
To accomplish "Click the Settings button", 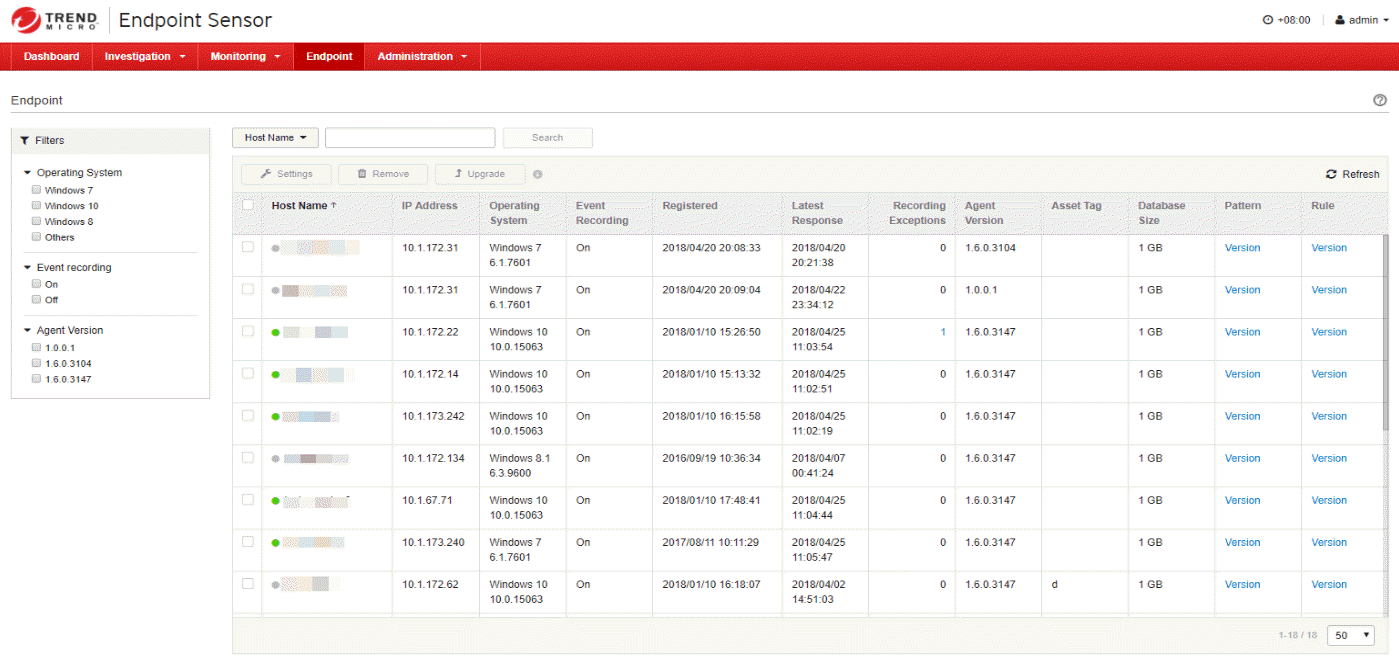I will pyautogui.click(x=286, y=174).
